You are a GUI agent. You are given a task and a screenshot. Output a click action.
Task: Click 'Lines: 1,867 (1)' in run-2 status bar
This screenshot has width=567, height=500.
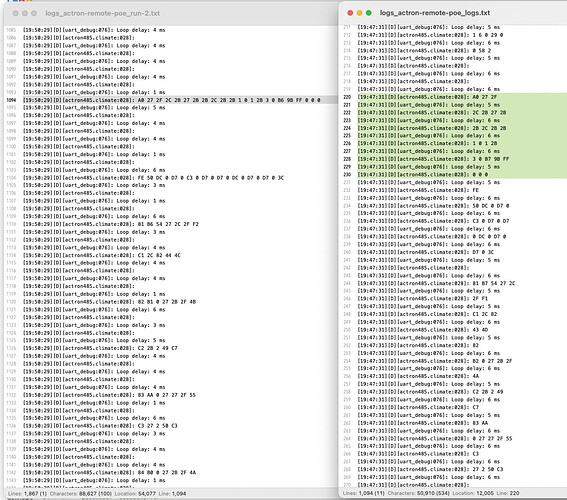pos(27,493)
